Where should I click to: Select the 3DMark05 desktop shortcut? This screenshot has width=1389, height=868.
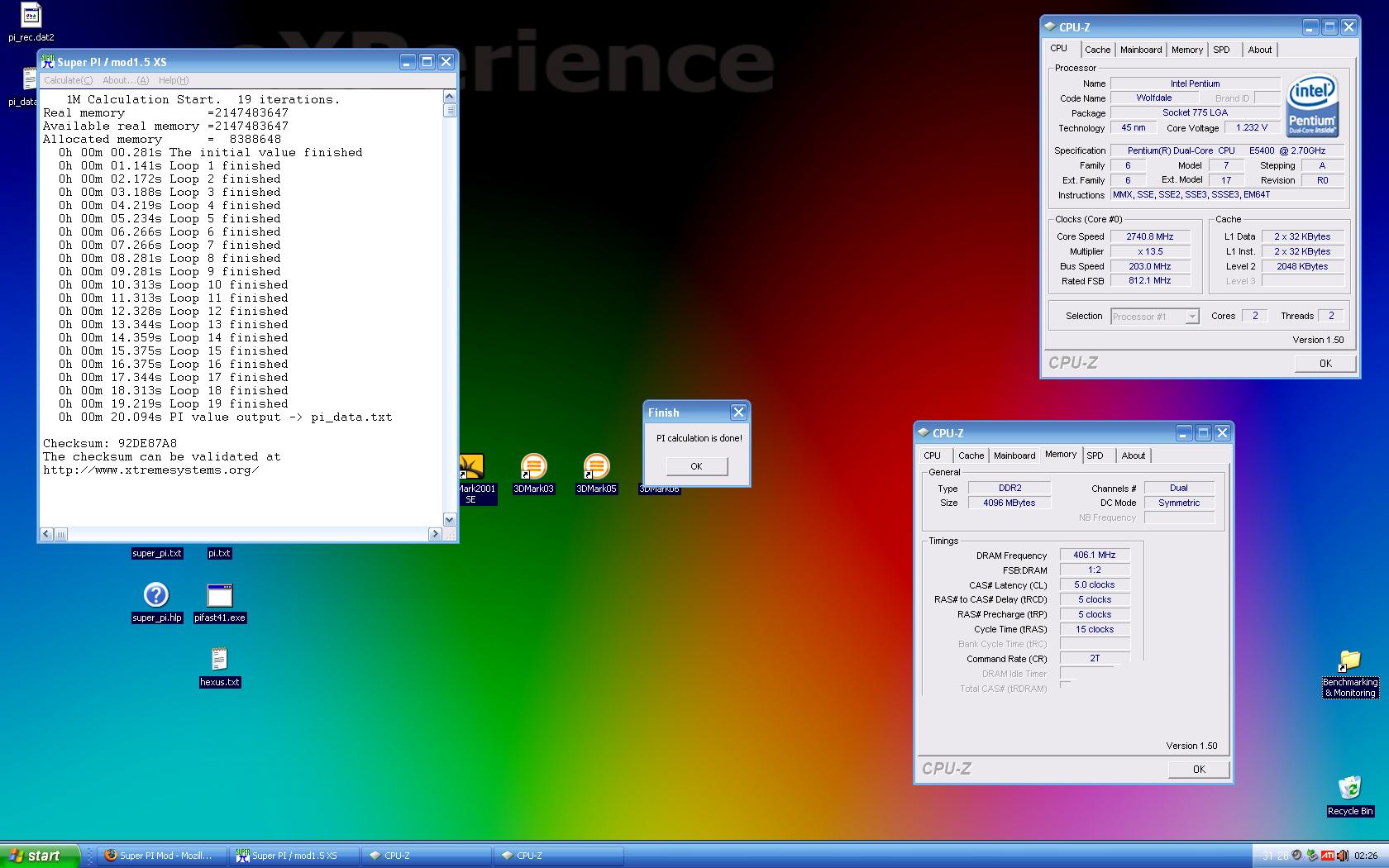pos(596,474)
